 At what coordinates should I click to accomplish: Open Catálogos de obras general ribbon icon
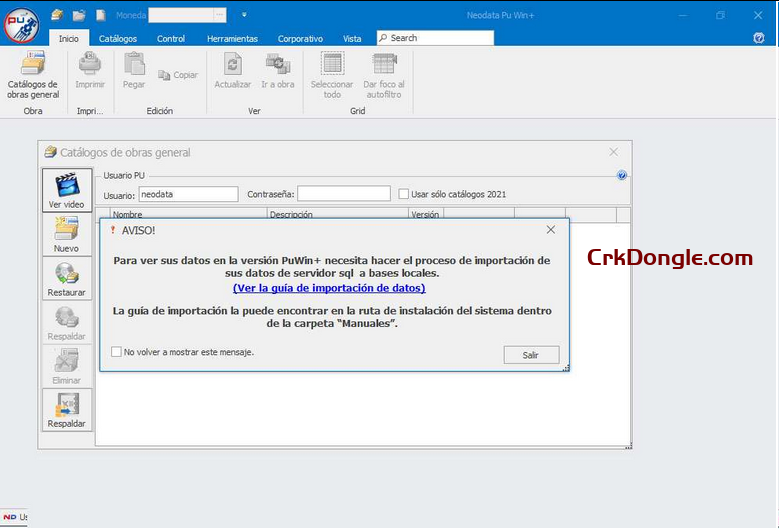click(x=33, y=66)
